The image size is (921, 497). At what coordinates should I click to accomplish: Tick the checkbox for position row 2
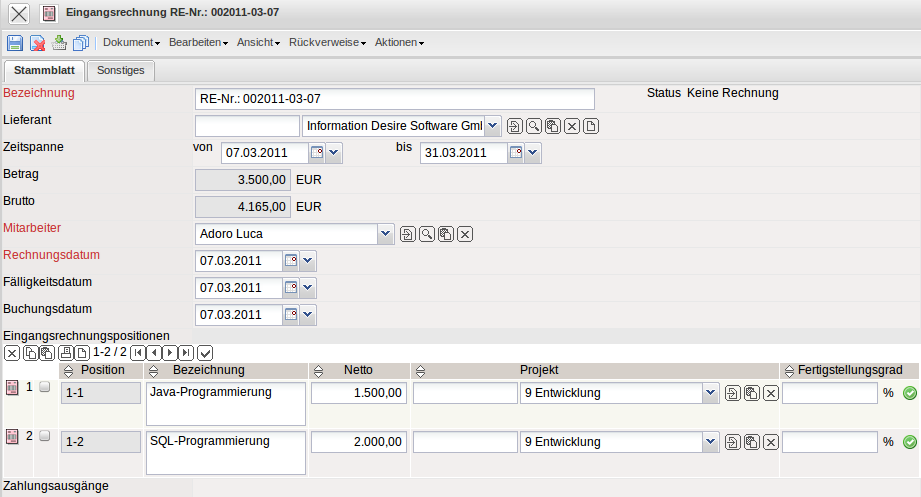coord(44,436)
